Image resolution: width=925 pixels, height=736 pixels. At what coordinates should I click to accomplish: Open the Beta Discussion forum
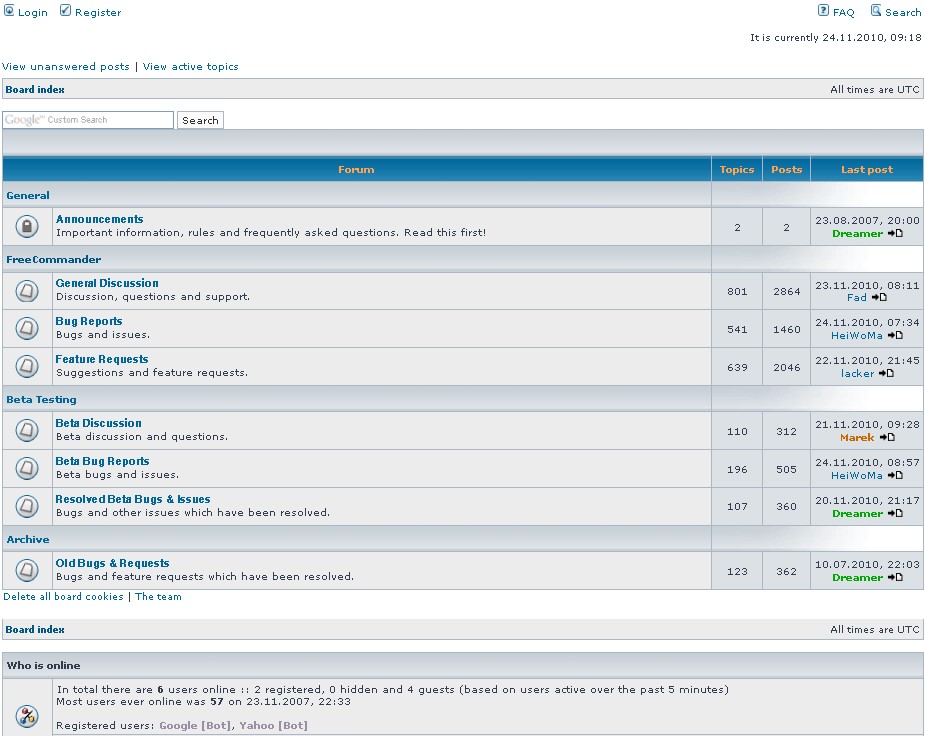[99, 423]
